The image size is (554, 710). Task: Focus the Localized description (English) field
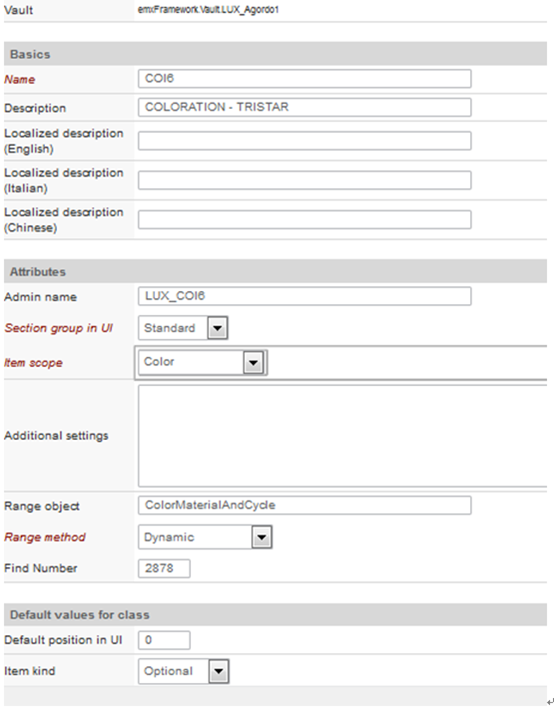tap(304, 141)
